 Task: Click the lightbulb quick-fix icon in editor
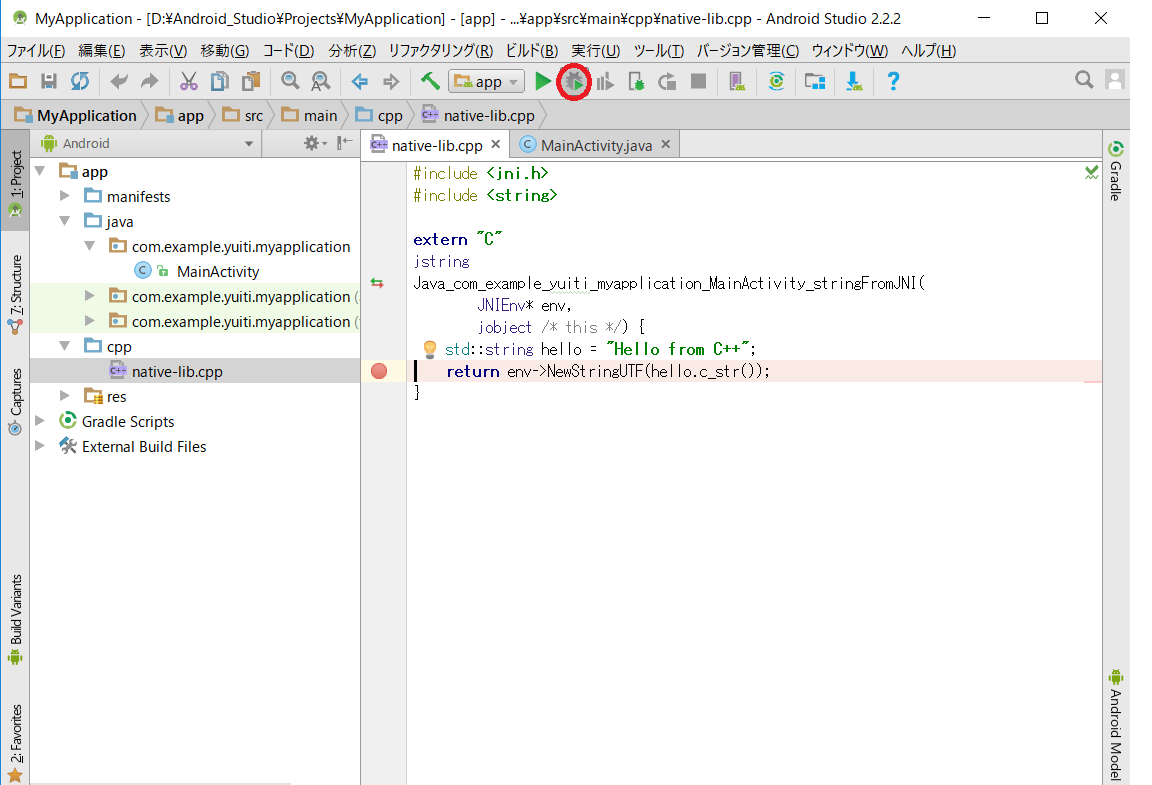[430, 349]
